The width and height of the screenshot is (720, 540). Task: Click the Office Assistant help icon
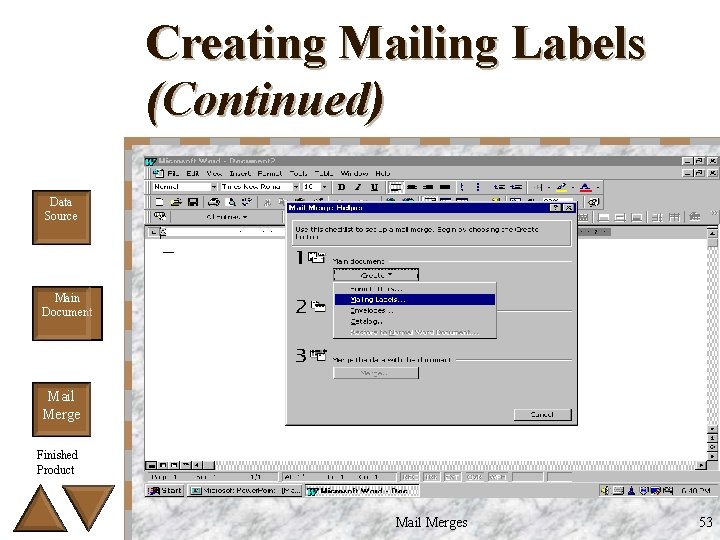pyautogui.click(x=593, y=202)
